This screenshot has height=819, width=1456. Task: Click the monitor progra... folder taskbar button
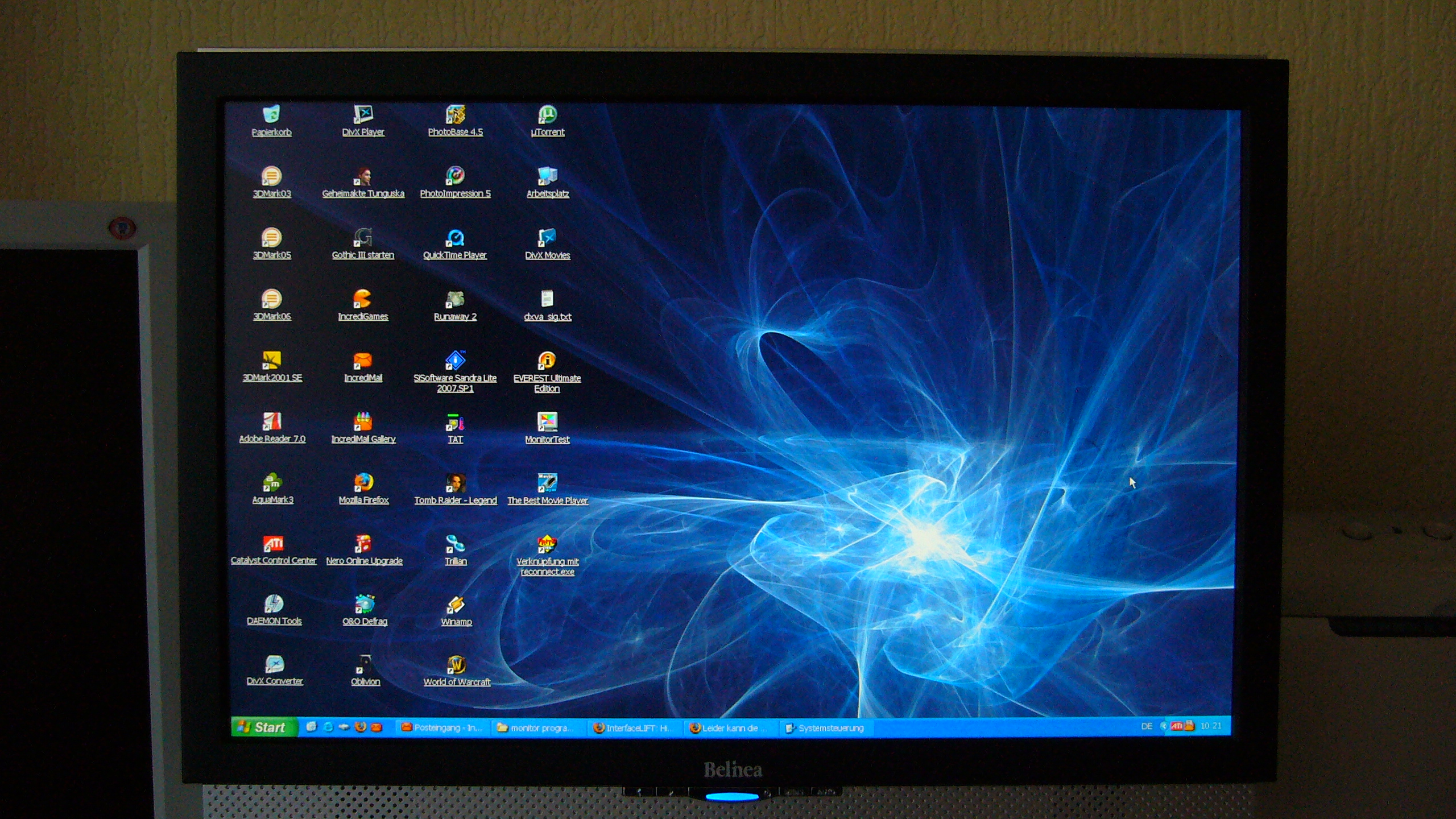click(535, 728)
